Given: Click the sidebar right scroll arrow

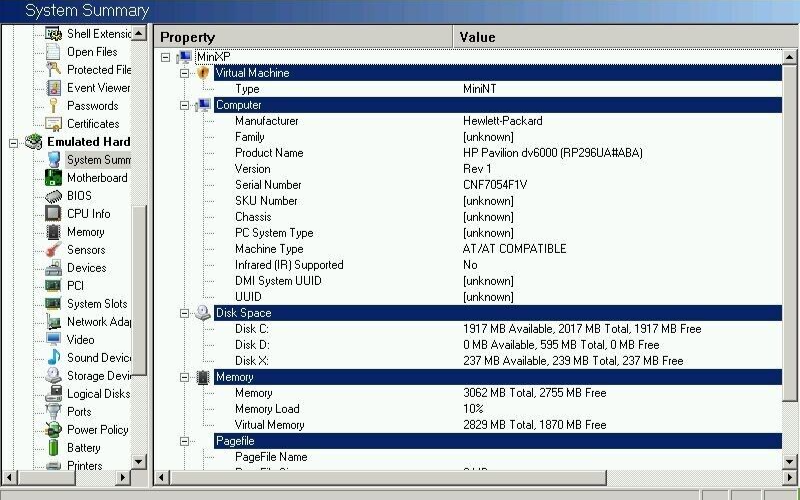Looking at the screenshot, I should point(122,478).
